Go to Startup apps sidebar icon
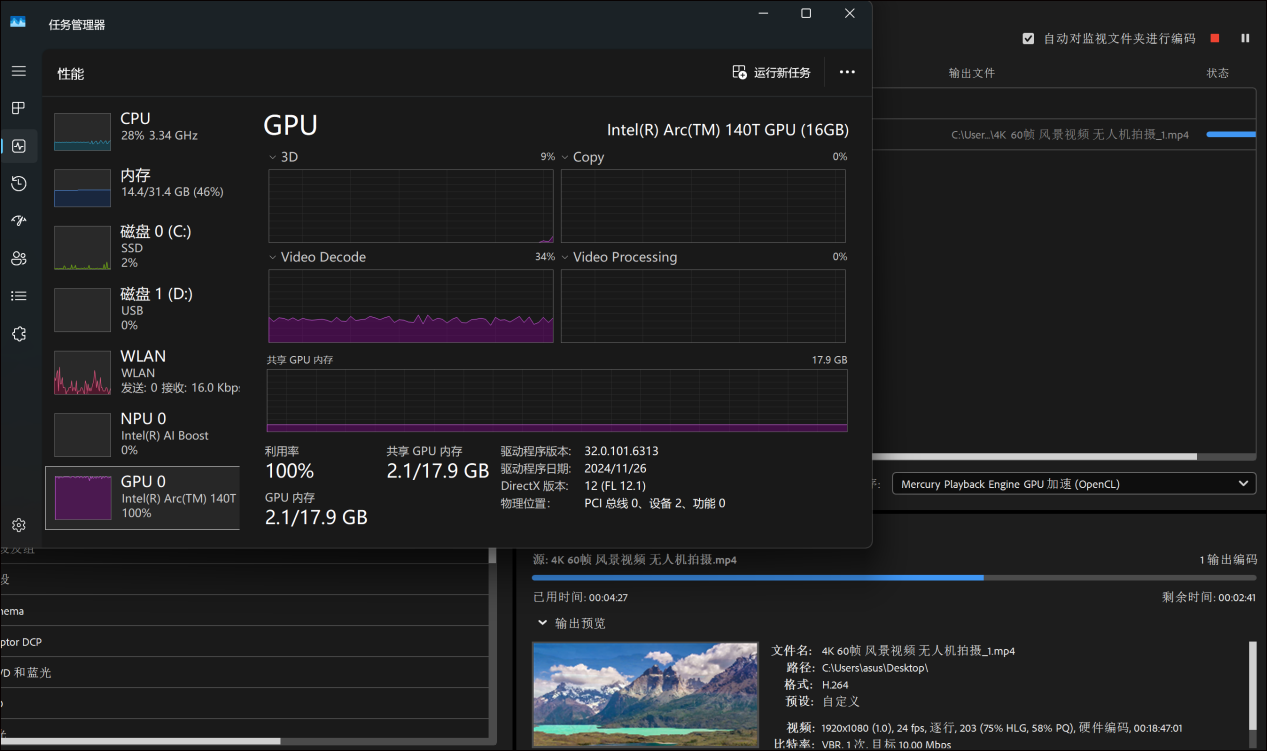Viewport: 1267px width, 751px height. (x=18, y=221)
